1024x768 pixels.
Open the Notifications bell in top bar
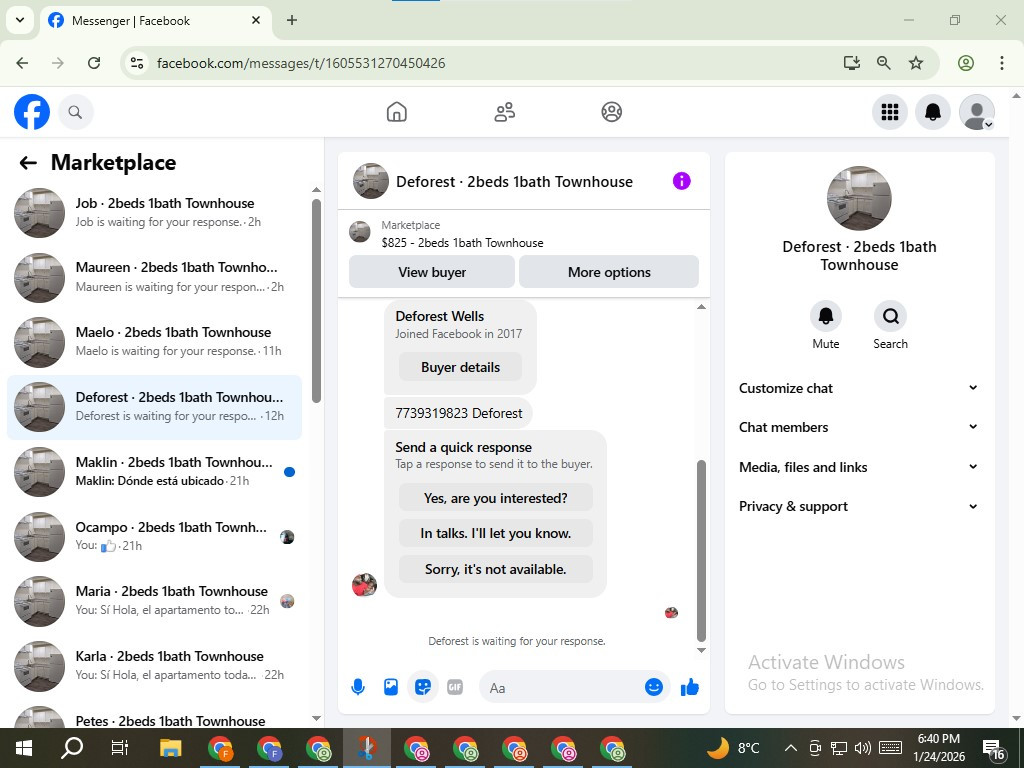[x=933, y=112]
